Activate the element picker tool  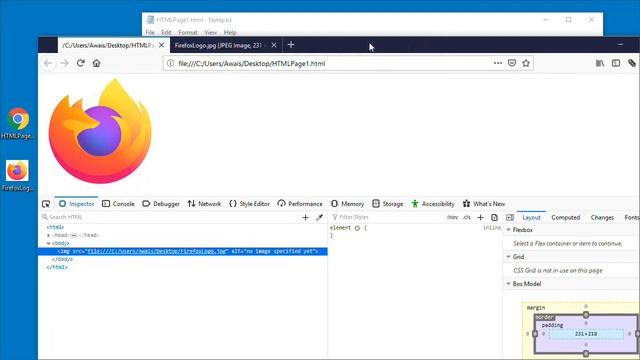(x=46, y=204)
